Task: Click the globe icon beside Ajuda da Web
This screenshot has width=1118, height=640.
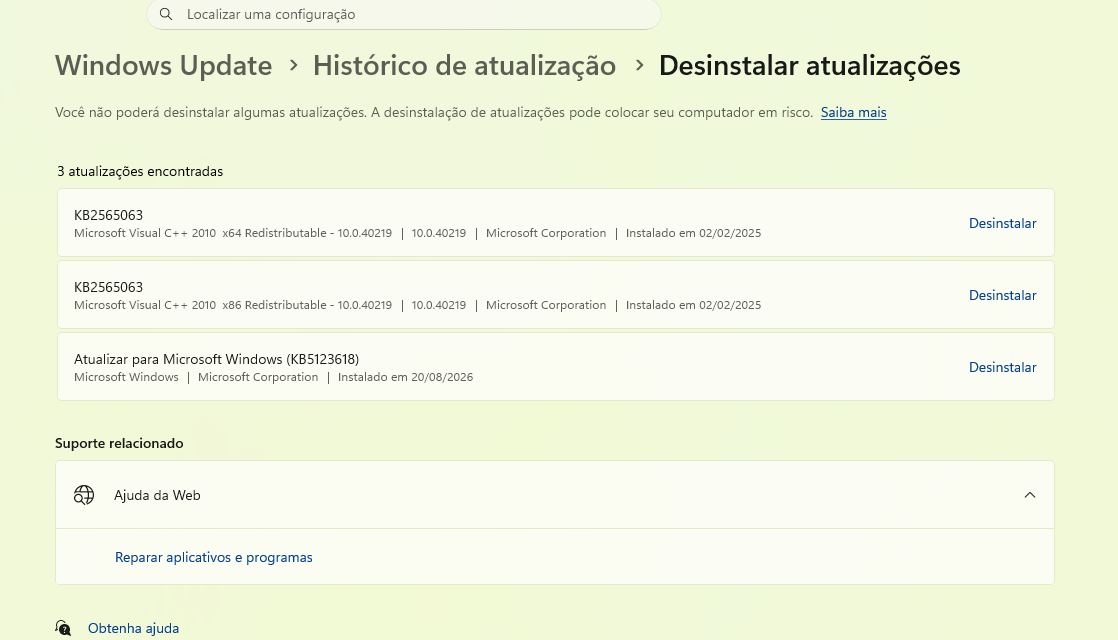Action: coord(84,495)
